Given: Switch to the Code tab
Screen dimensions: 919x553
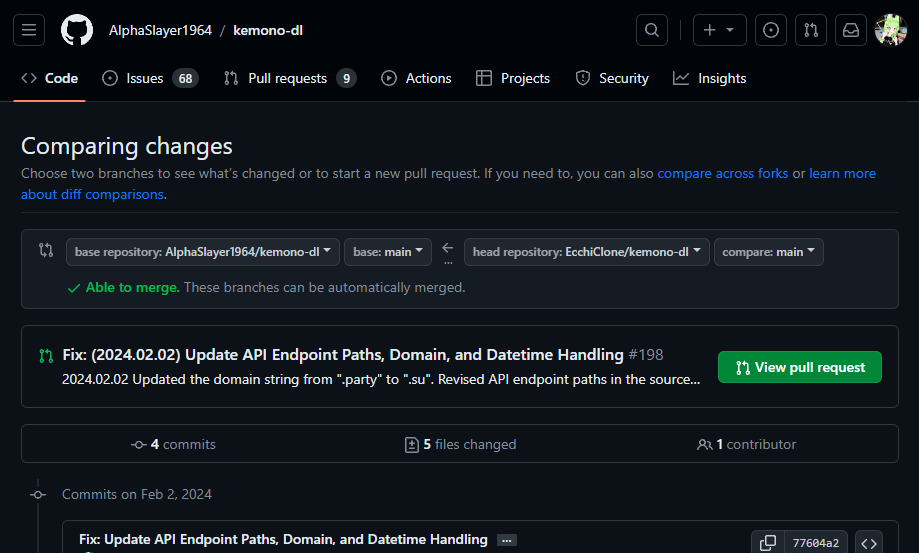Looking at the screenshot, I should point(50,78).
